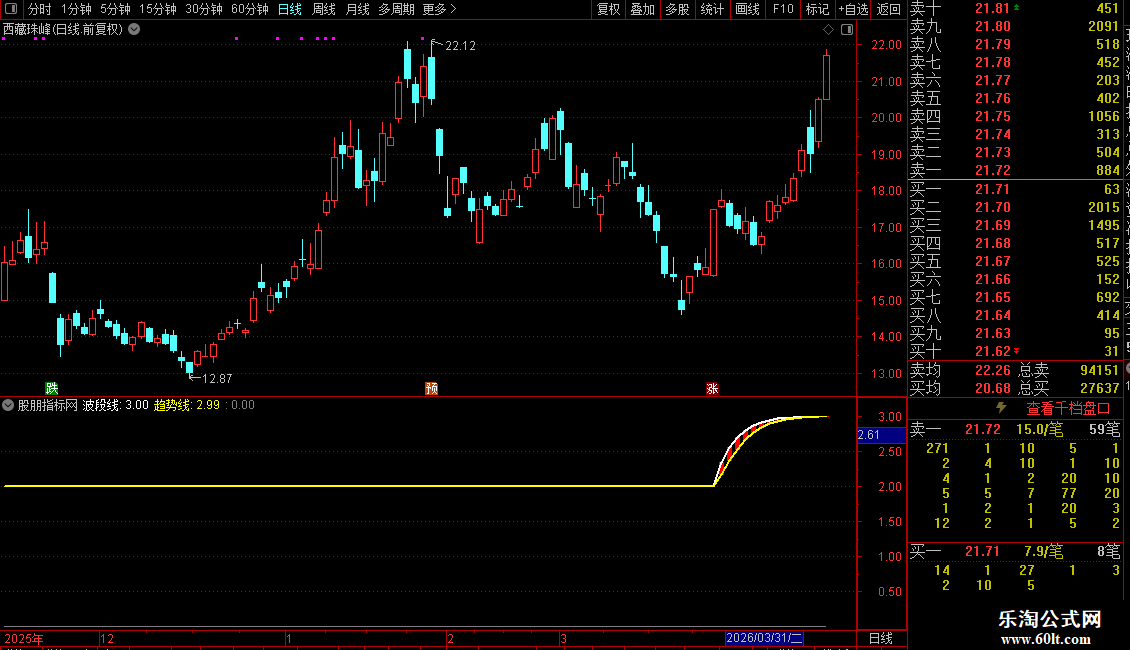Screen dimensions: 1130x650
Task: Select the 日线 daily period
Action: pyautogui.click(x=290, y=9)
